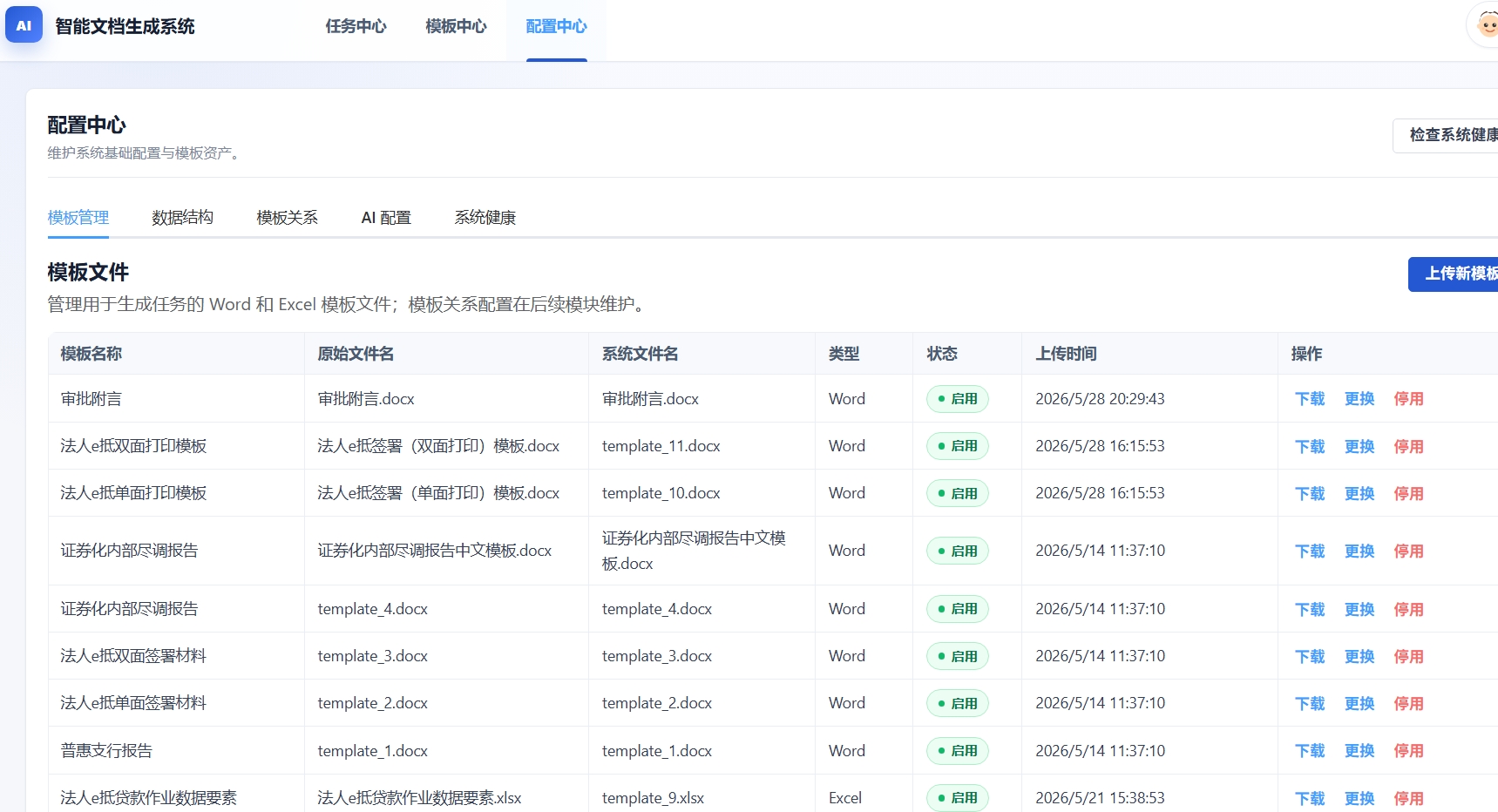Switch to the 模板管理 sub-tab

(x=78, y=217)
